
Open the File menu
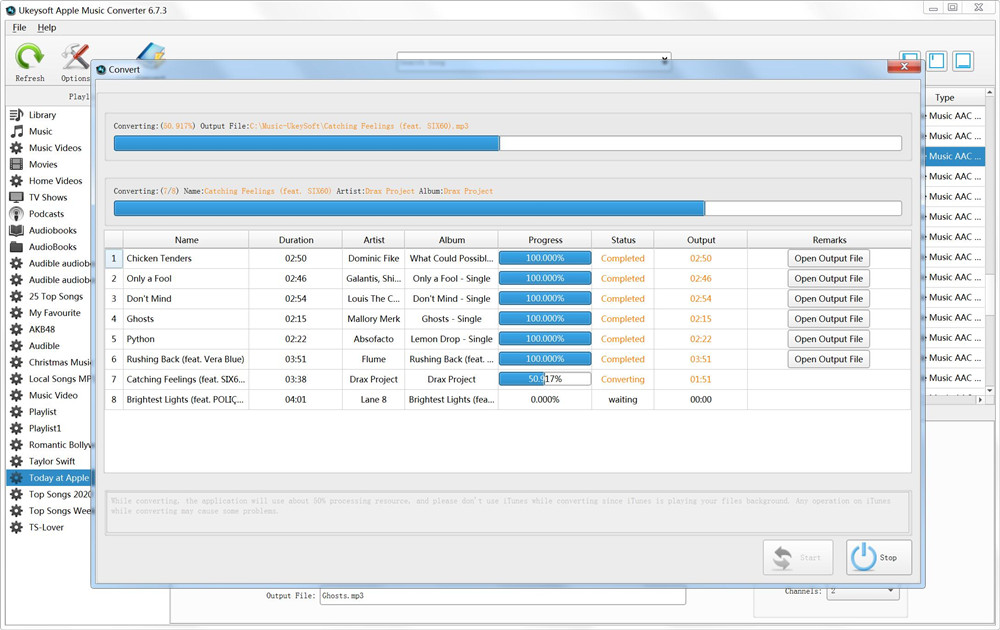pyautogui.click(x=19, y=27)
